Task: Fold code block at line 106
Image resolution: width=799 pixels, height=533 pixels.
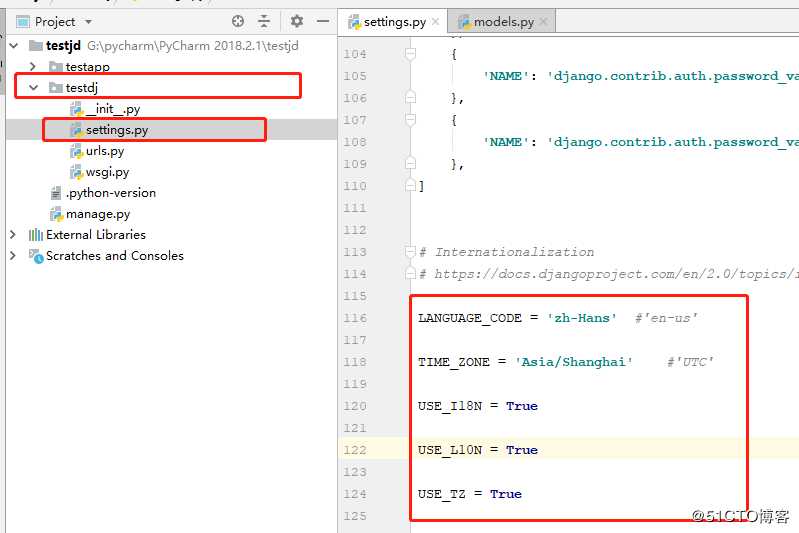Action: click(x=411, y=97)
